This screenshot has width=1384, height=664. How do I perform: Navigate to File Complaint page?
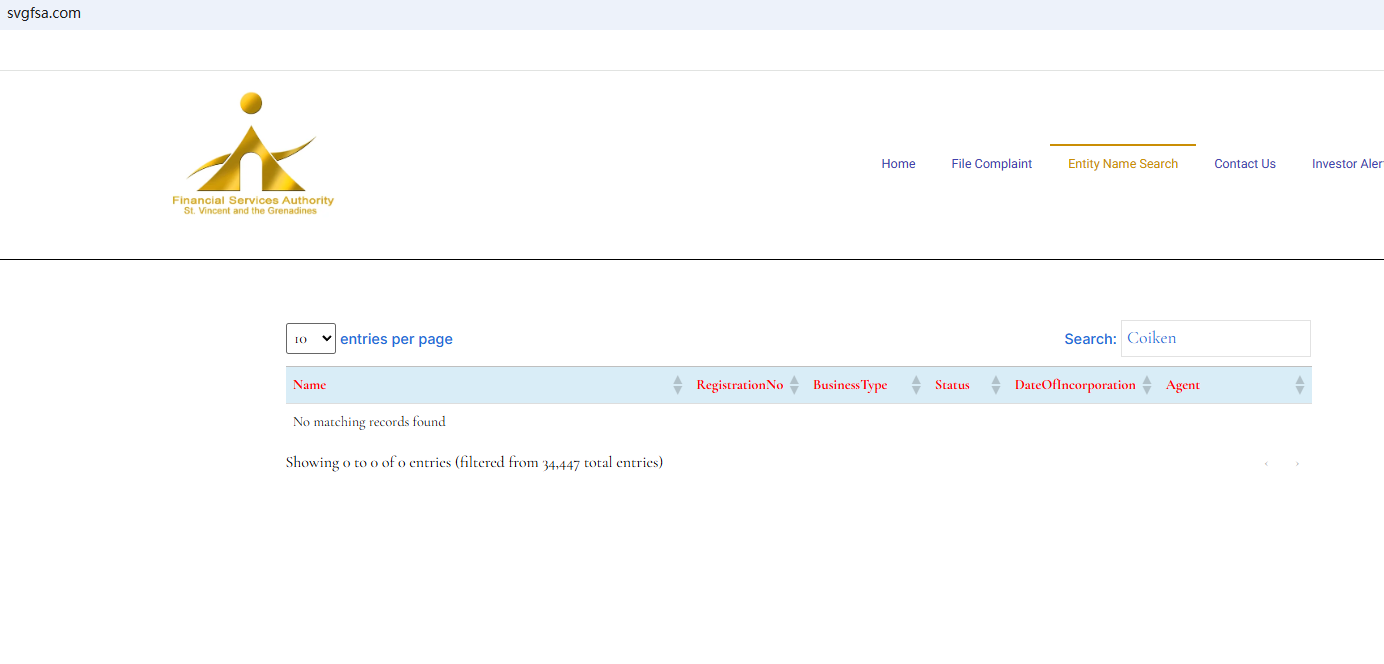pos(991,164)
